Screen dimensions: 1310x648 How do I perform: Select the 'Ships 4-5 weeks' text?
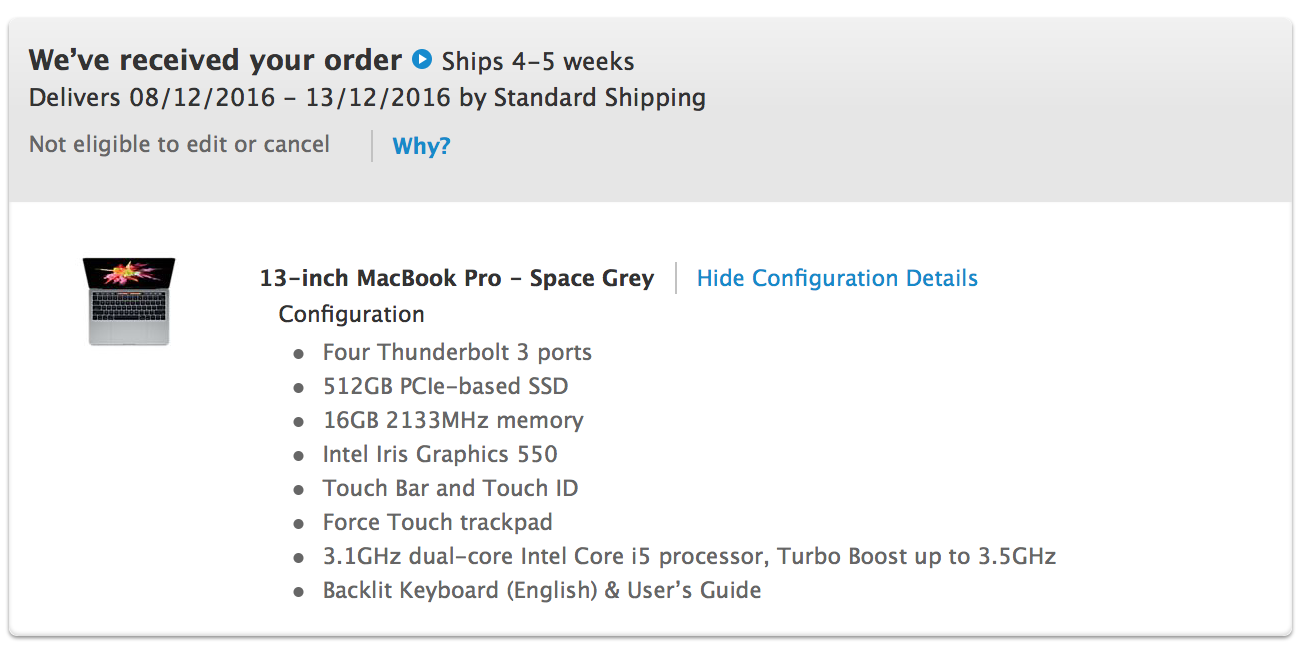click(538, 61)
